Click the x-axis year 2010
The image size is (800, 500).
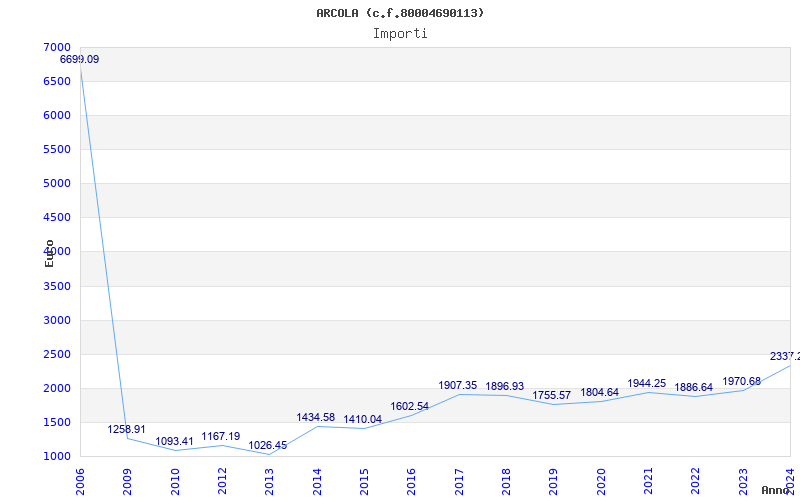pos(175,482)
